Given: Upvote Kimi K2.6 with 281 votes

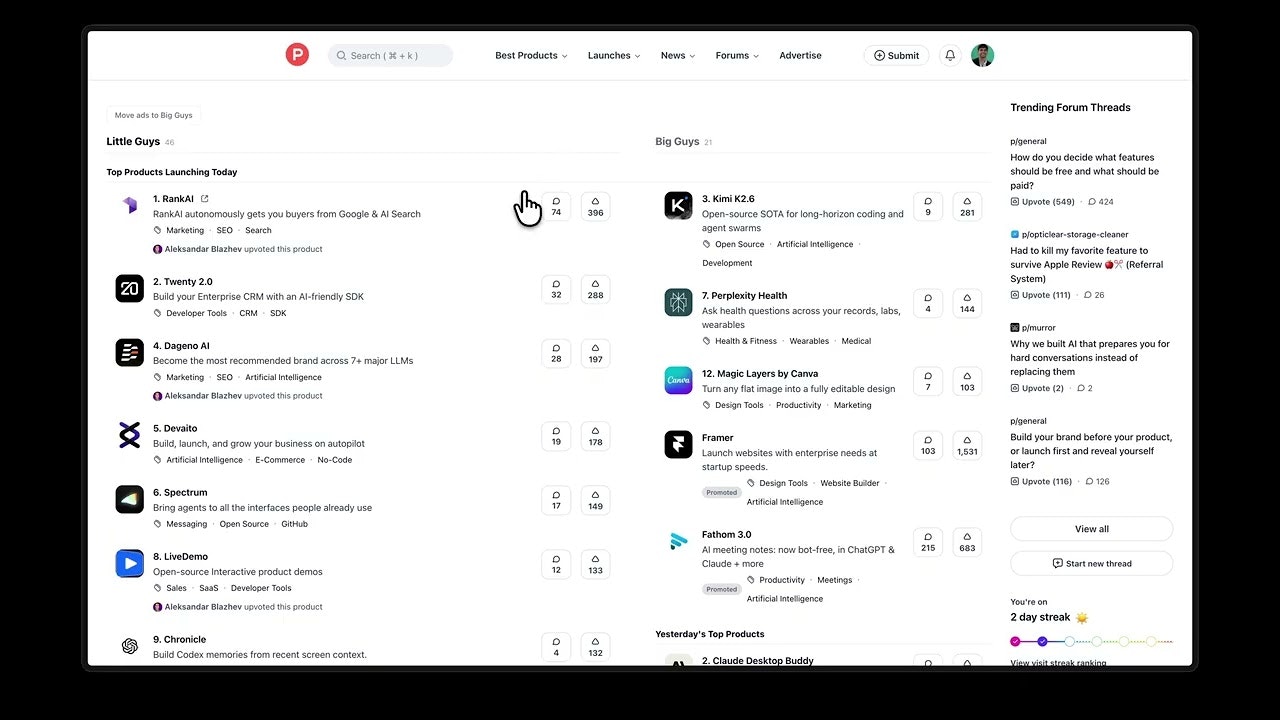Looking at the screenshot, I should click(x=967, y=206).
